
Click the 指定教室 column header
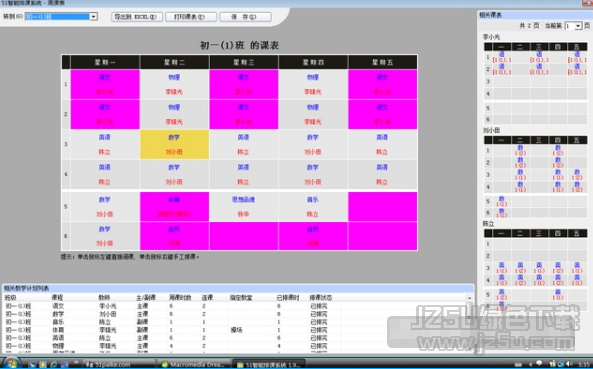click(241, 298)
